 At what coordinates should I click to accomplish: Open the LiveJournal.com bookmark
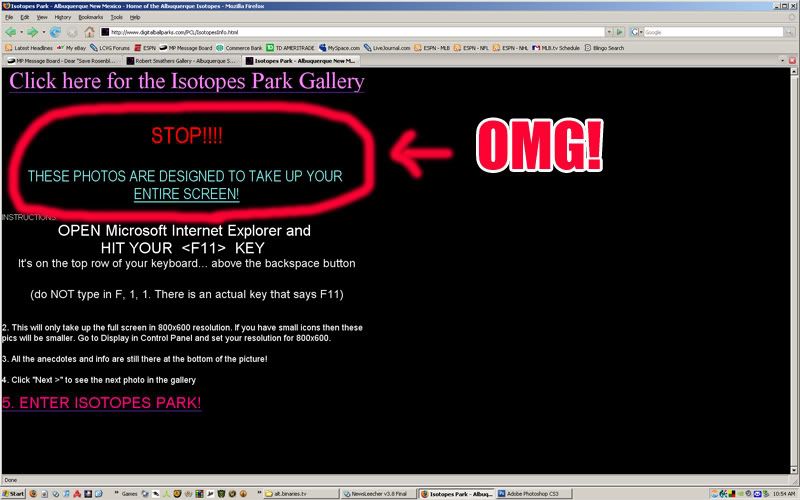tap(387, 48)
